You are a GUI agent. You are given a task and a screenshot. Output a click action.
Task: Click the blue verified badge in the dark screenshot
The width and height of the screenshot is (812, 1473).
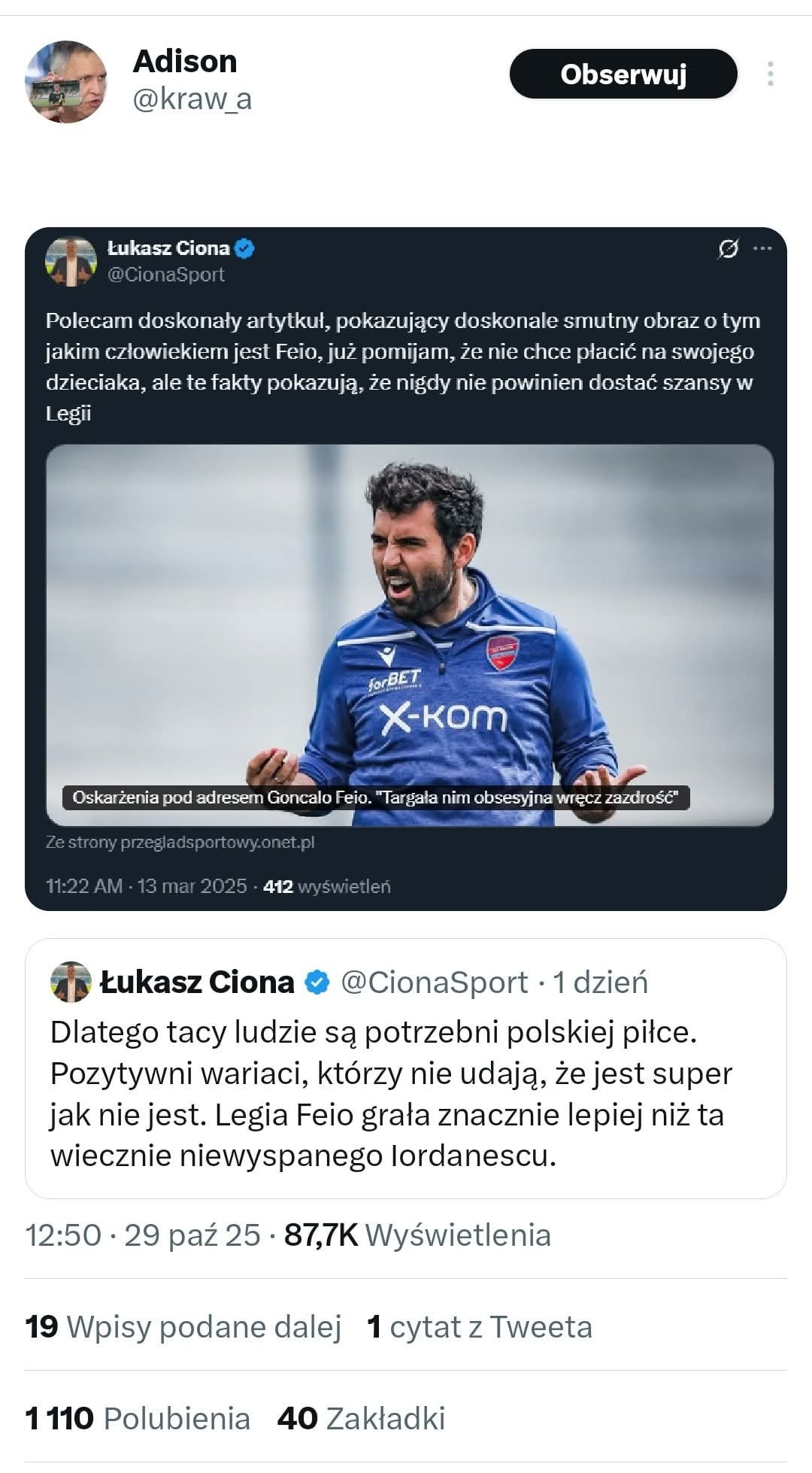(245, 248)
